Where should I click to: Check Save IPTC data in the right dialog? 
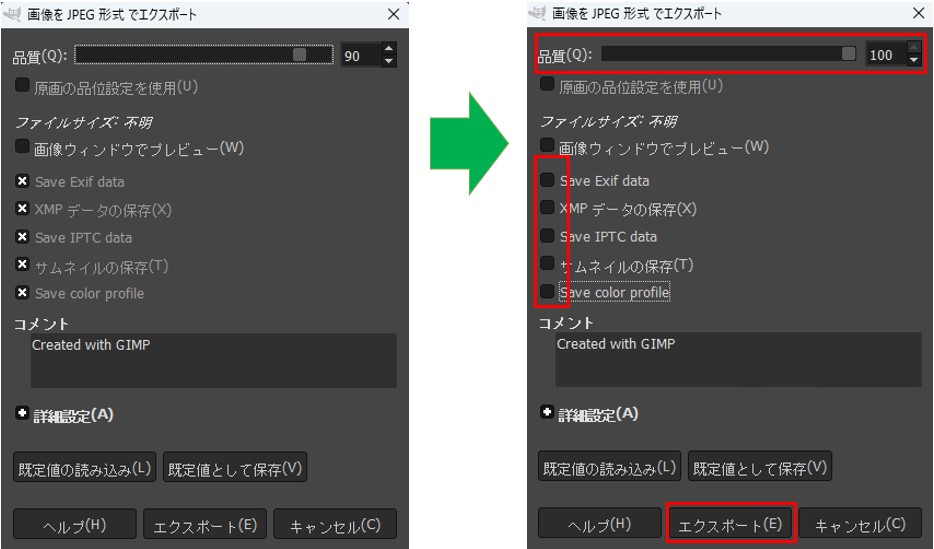pyautogui.click(x=547, y=236)
